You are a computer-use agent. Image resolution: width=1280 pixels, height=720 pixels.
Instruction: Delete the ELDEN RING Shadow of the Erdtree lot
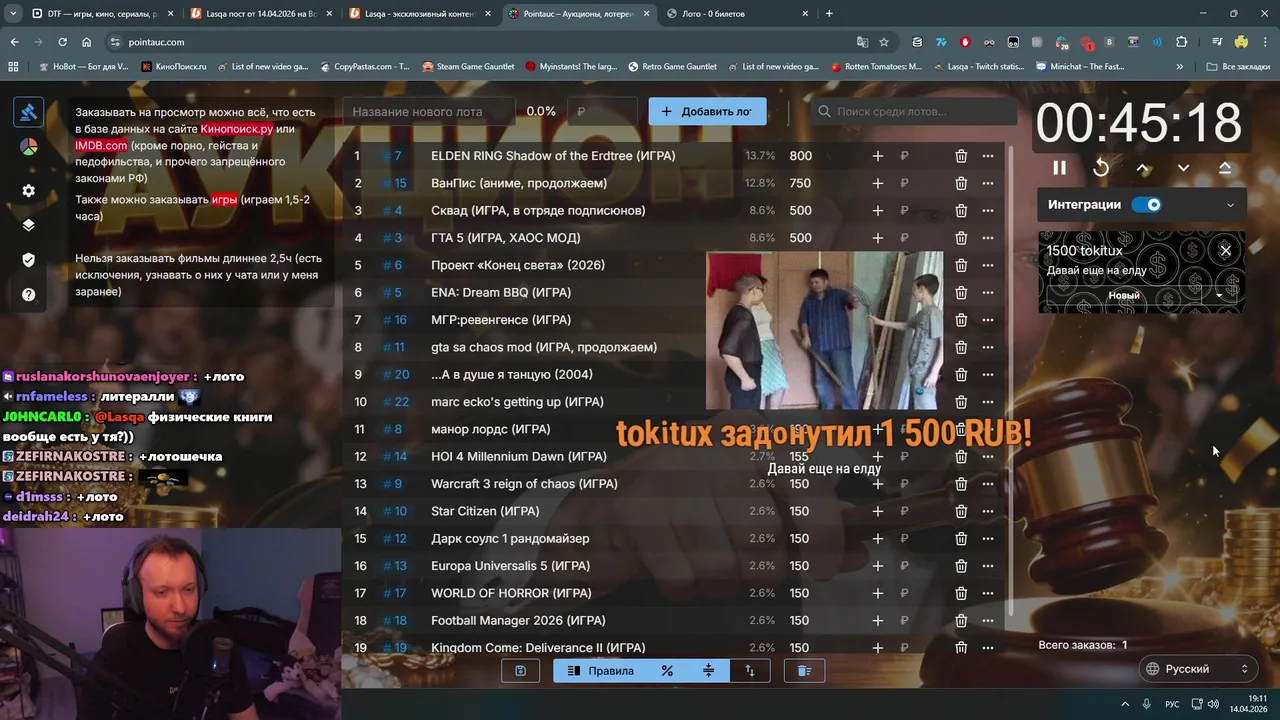tap(960, 156)
